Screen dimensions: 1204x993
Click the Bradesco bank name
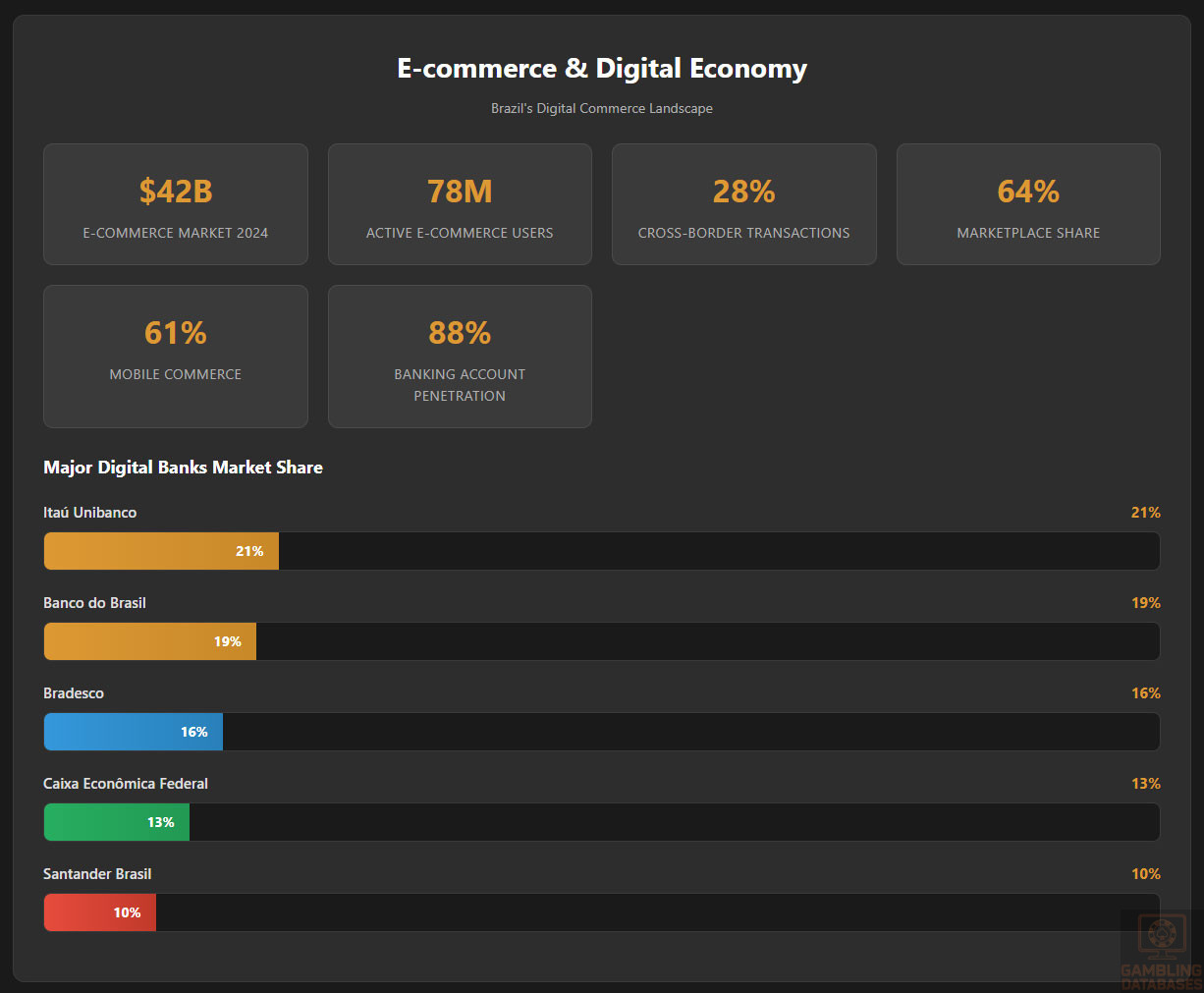[74, 693]
